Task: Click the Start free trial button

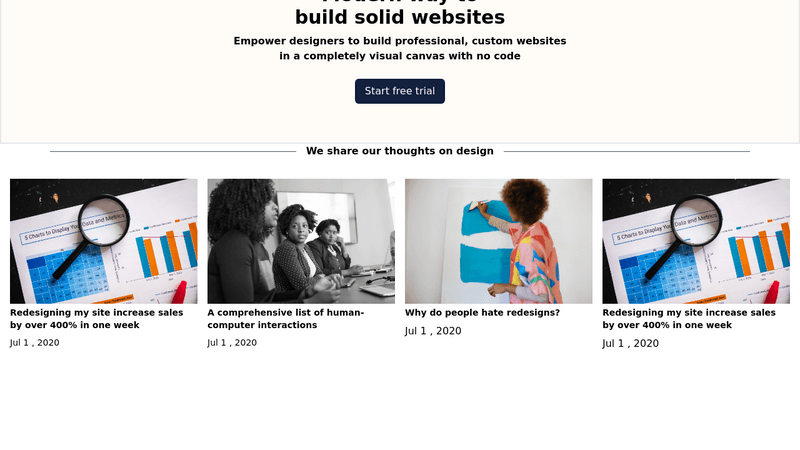Action: coord(400,91)
